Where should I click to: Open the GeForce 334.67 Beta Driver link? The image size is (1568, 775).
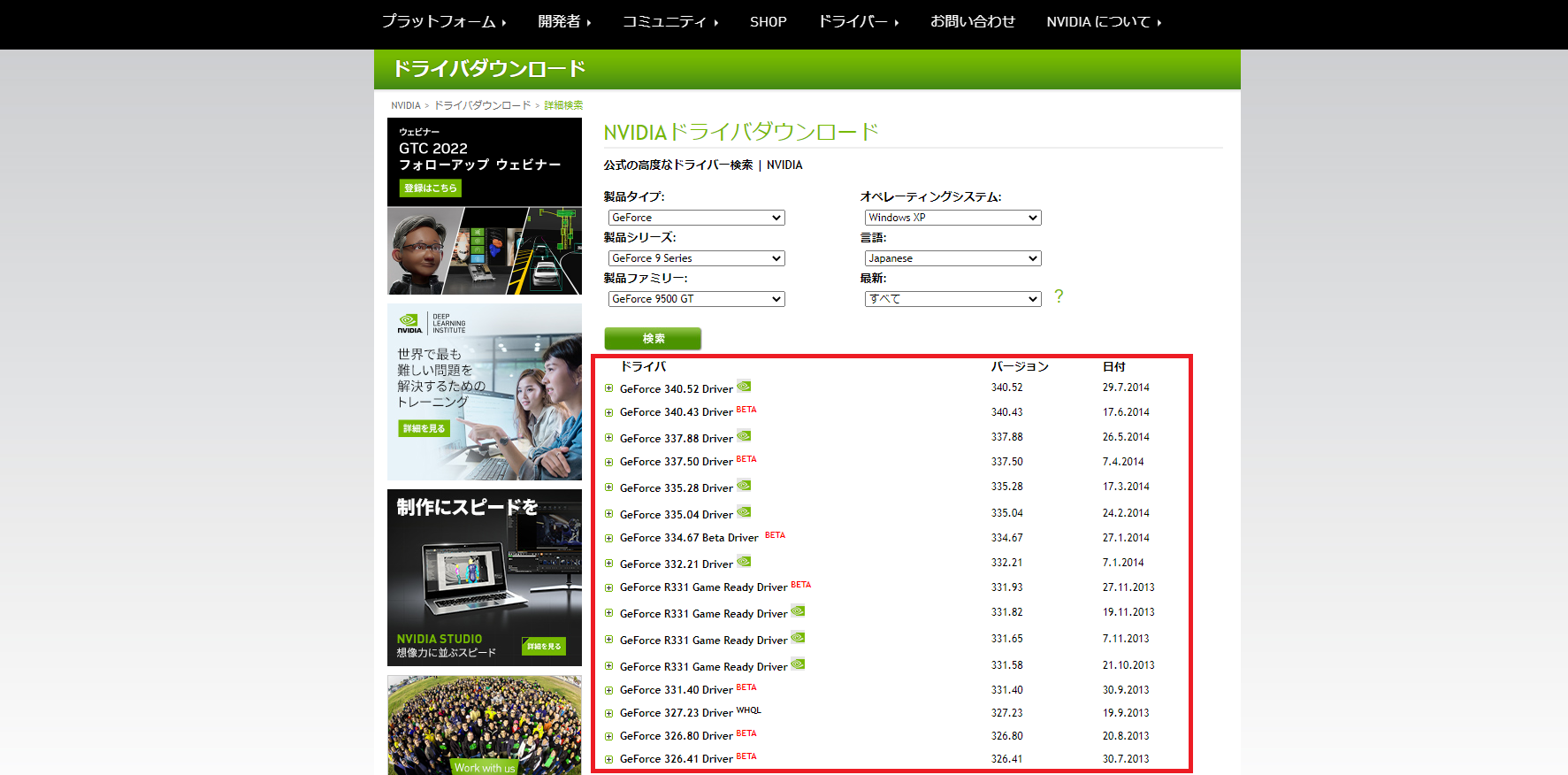(689, 538)
